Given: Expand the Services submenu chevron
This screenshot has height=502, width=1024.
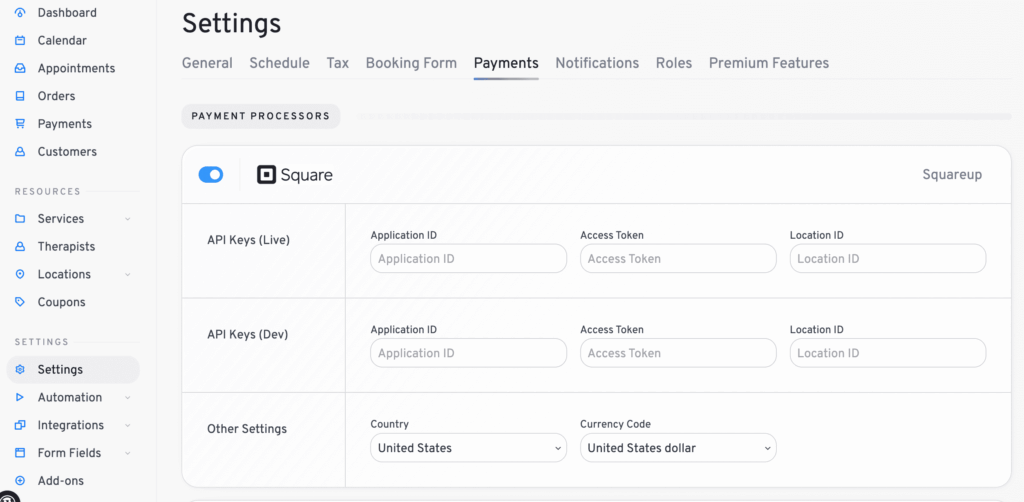Looking at the screenshot, I should pyautogui.click(x=128, y=219).
